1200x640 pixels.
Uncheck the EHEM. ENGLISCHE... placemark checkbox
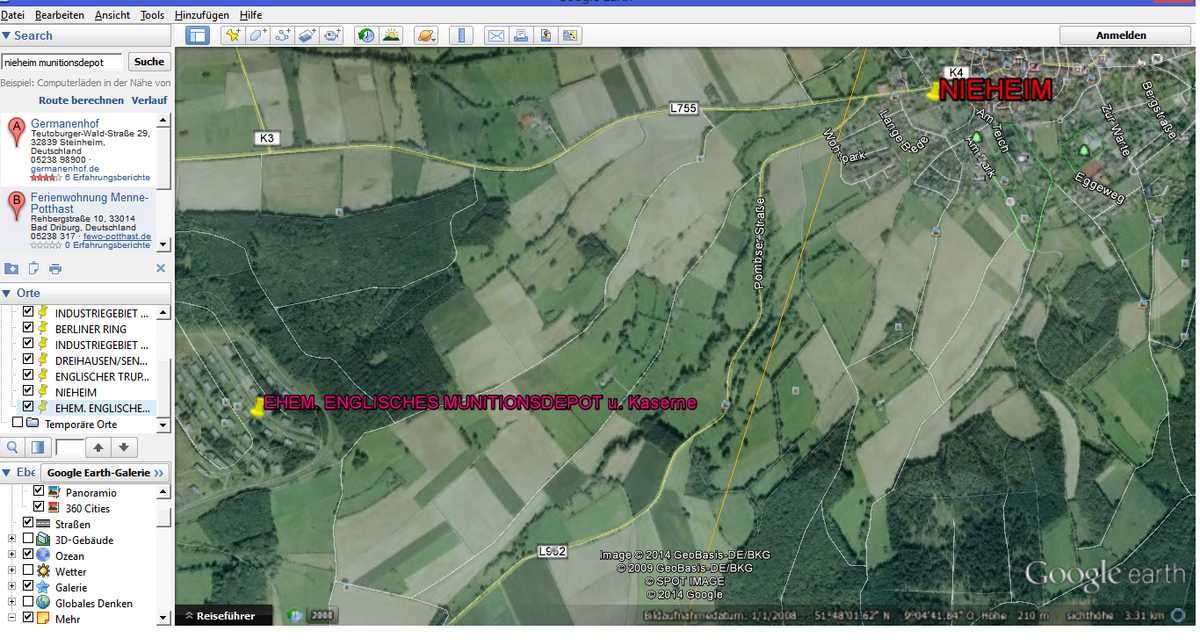(29, 408)
